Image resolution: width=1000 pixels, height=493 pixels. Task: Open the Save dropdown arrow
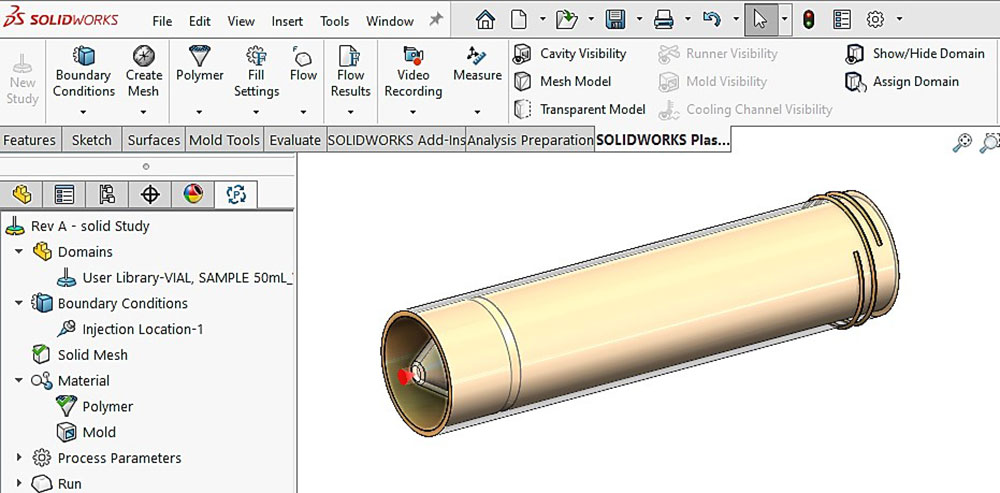tap(639, 20)
